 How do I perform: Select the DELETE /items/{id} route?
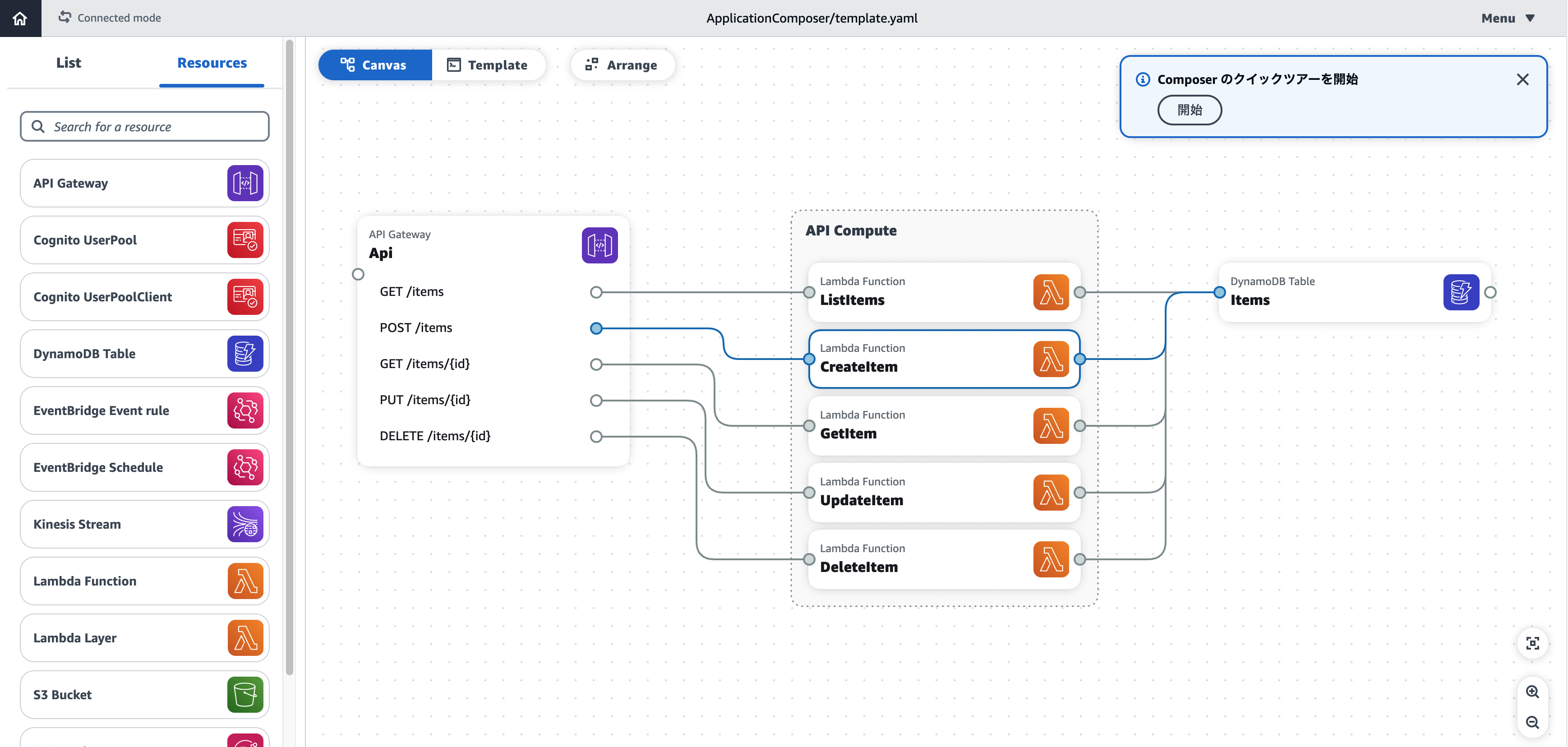[434, 436]
